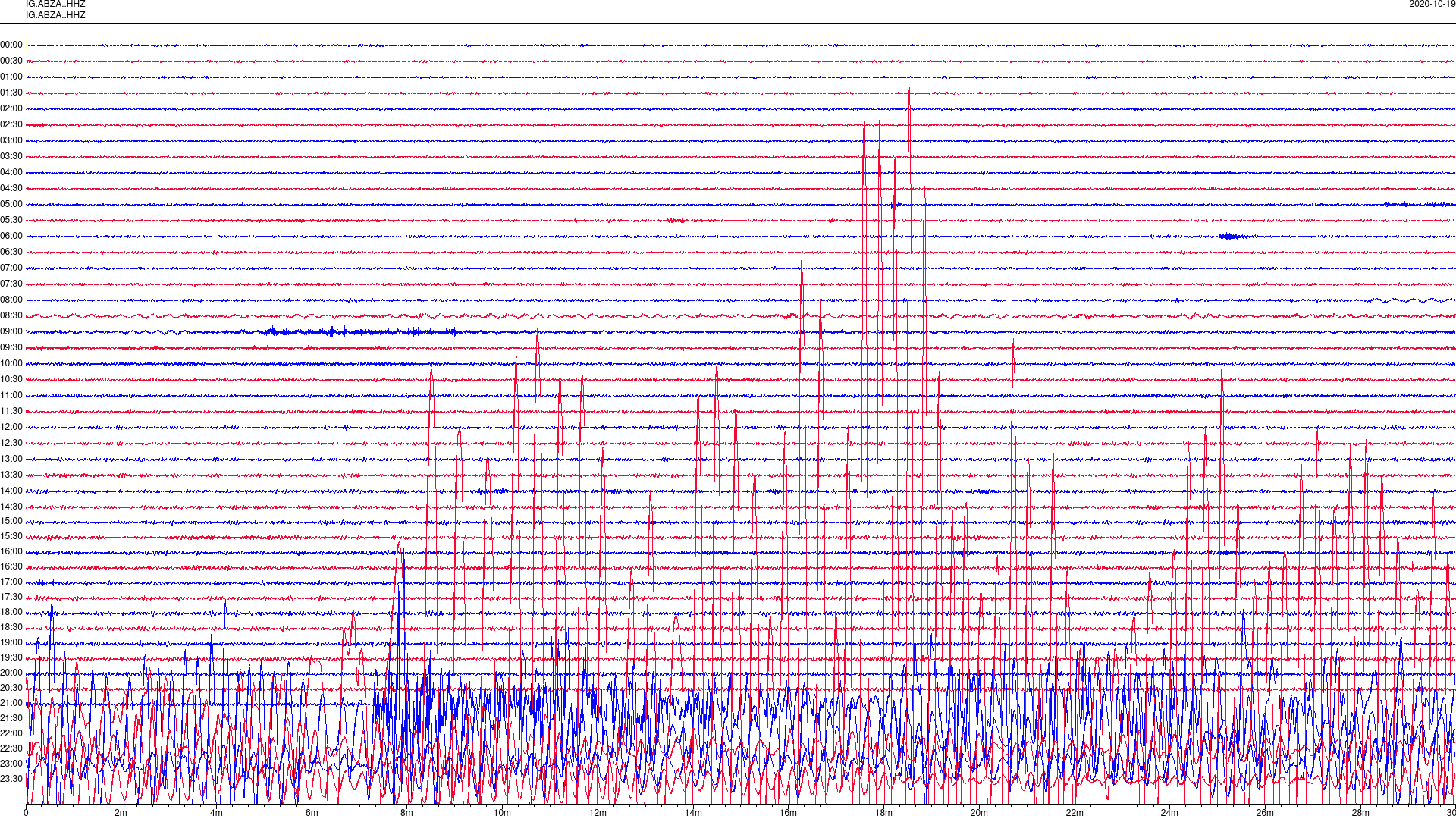Click the 22m tick on time axis
This screenshot has width=1456, height=819.
(x=1075, y=813)
